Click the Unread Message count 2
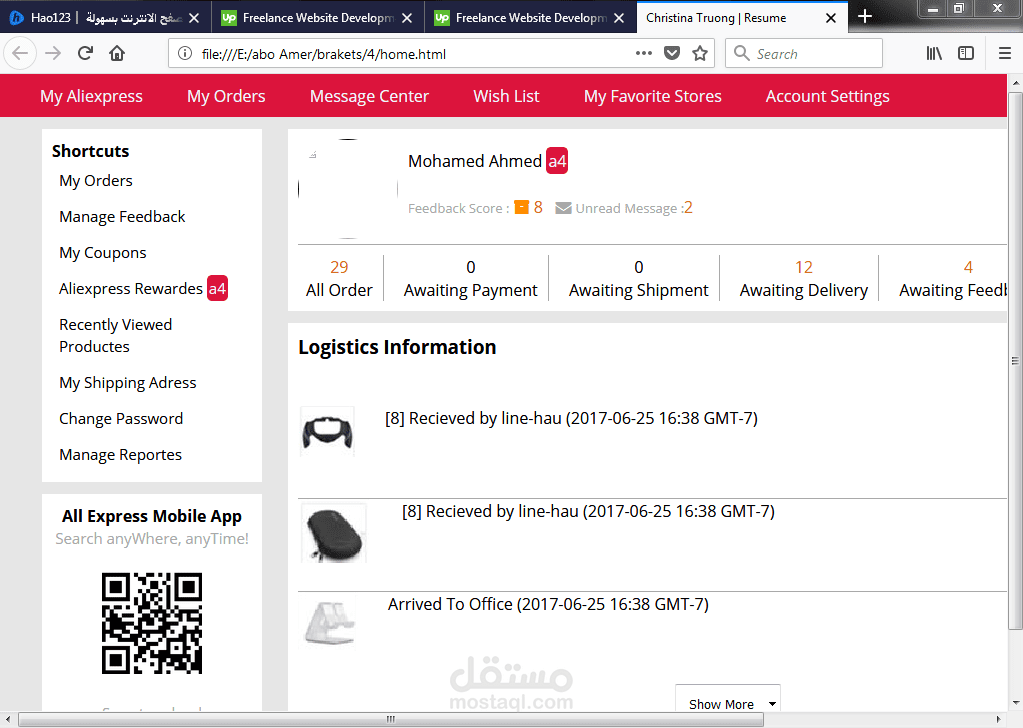 pos(688,207)
